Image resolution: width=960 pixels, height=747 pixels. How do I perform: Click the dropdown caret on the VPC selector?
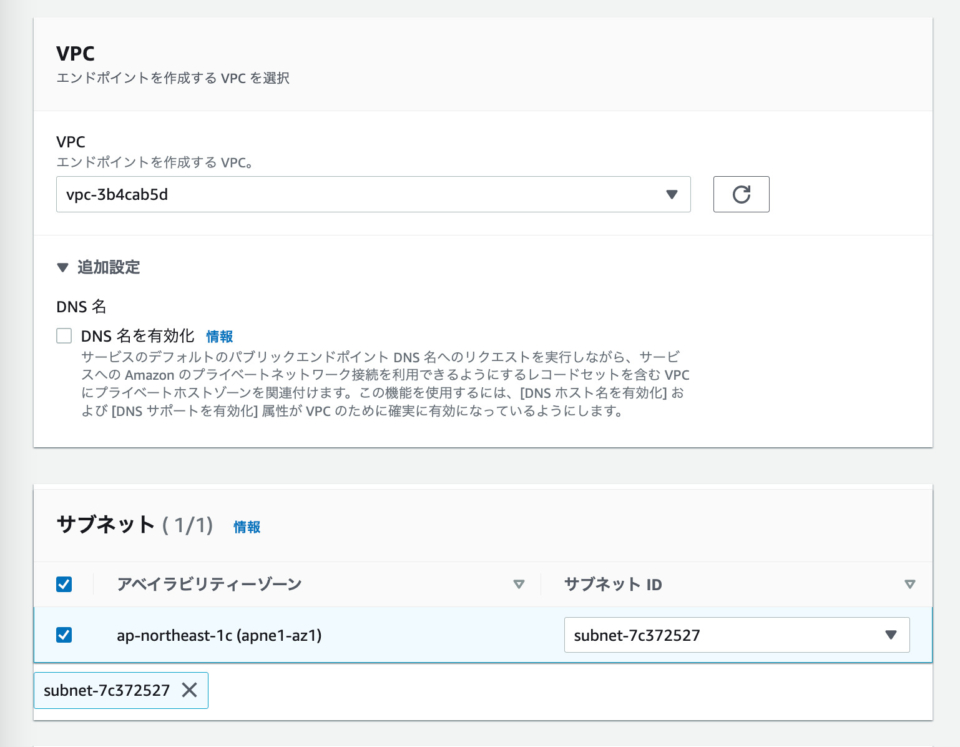[674, 194]
